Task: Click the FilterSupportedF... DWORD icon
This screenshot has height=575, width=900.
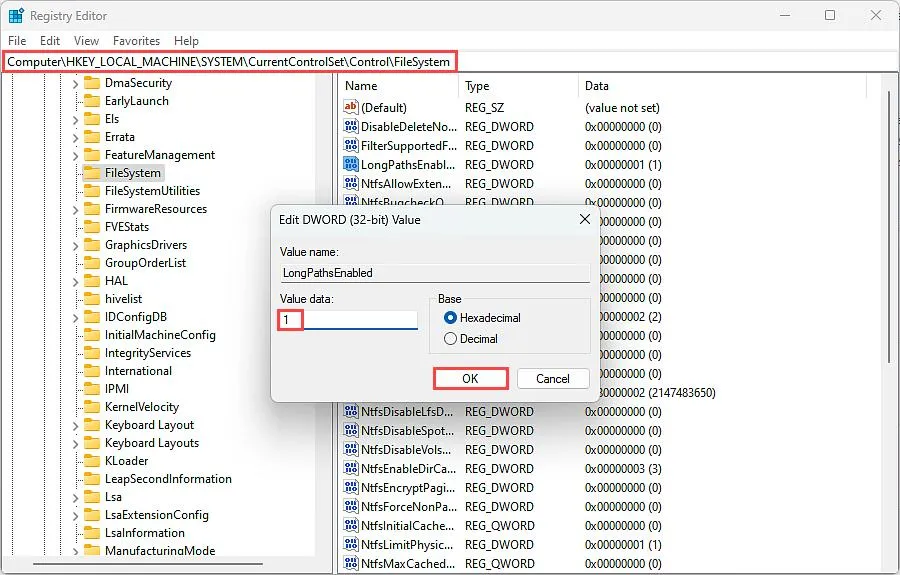Action: click(x=350, y=145)
